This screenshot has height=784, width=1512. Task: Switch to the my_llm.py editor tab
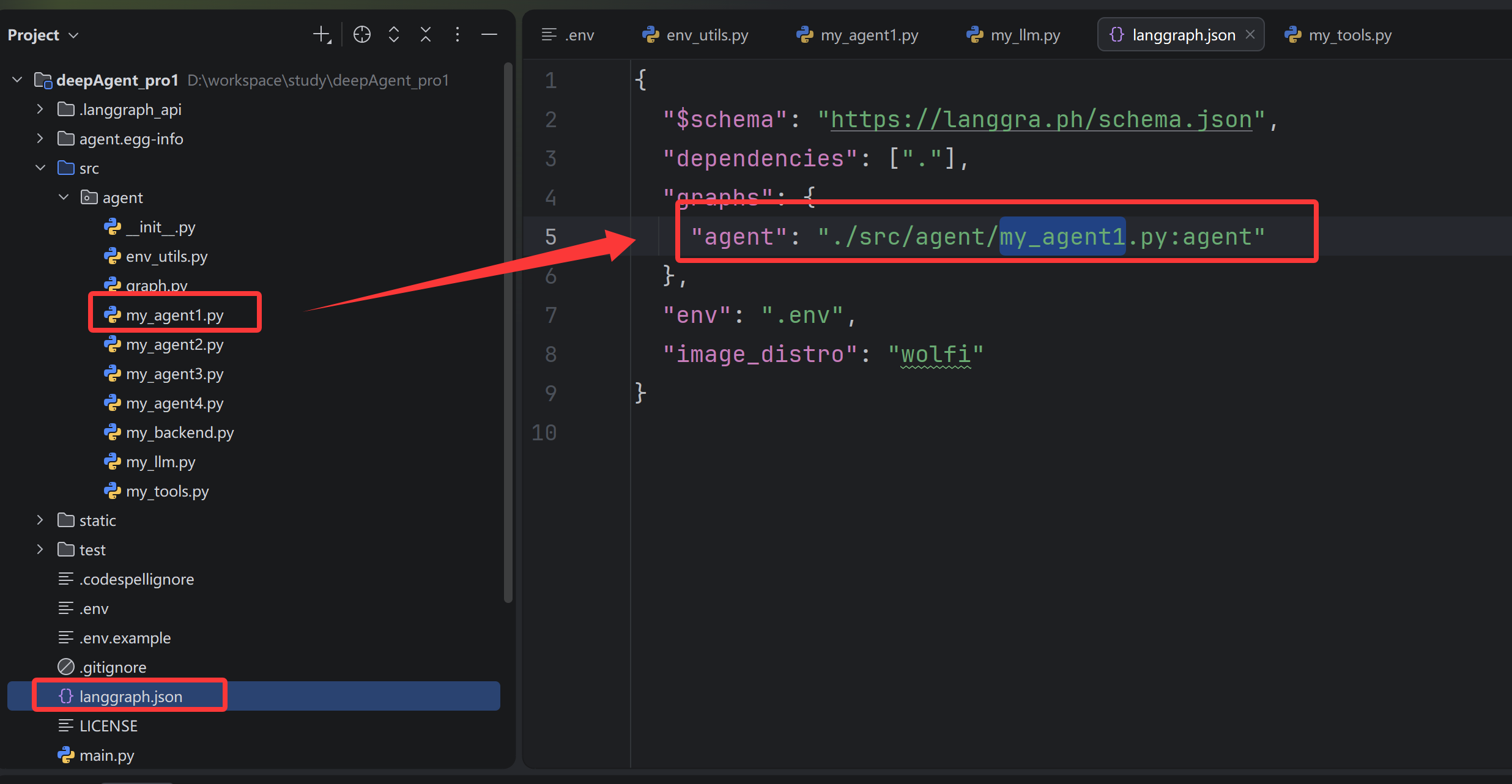1014,35
